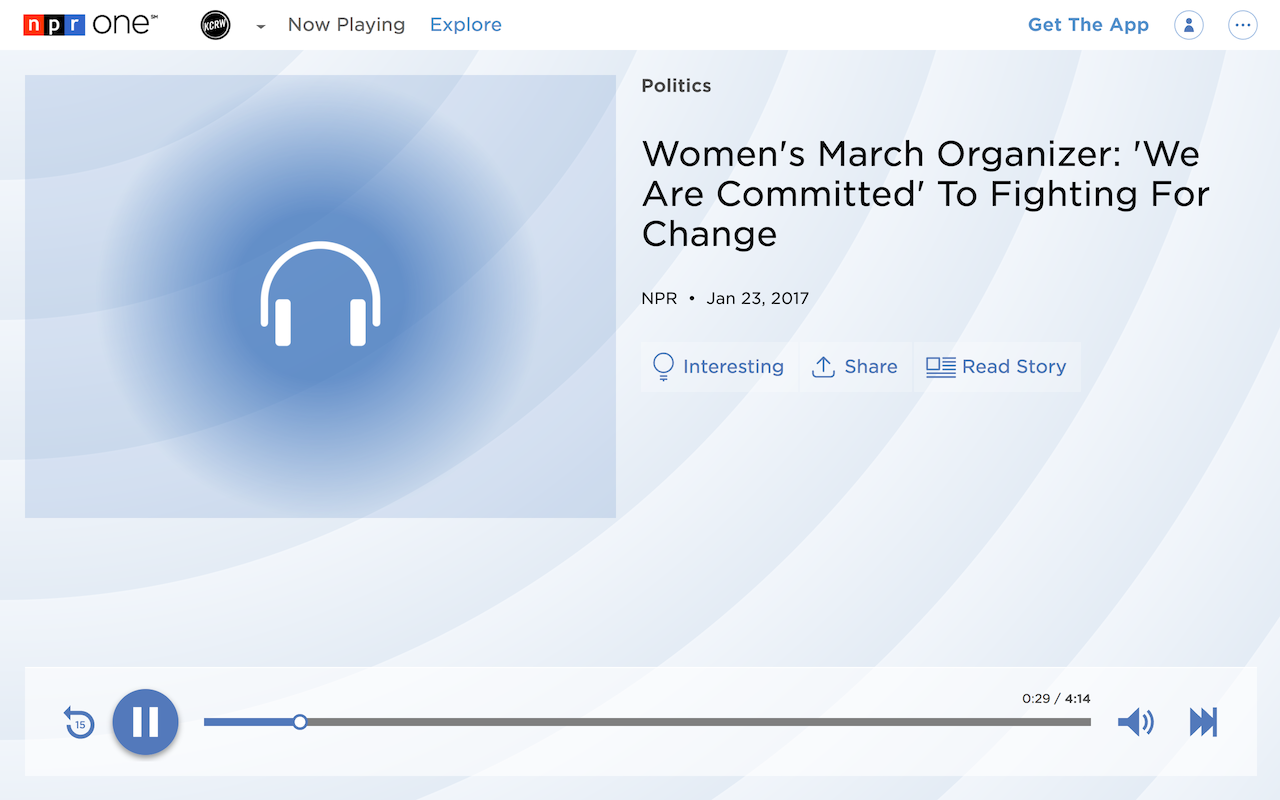
Task: Mark the story as Interesting
Action: (719, 367)
